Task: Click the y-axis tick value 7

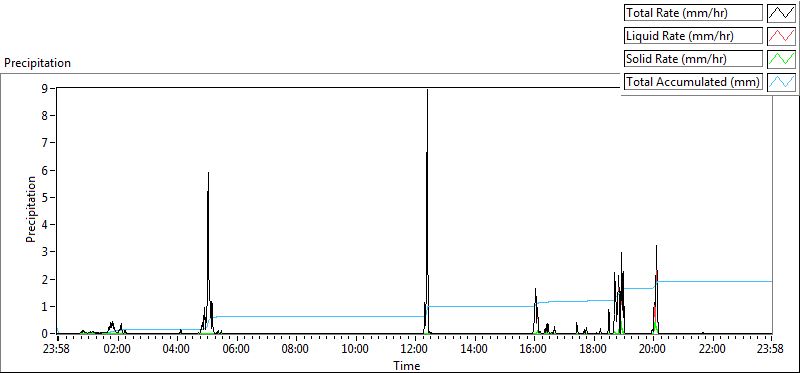Action: 45,143
